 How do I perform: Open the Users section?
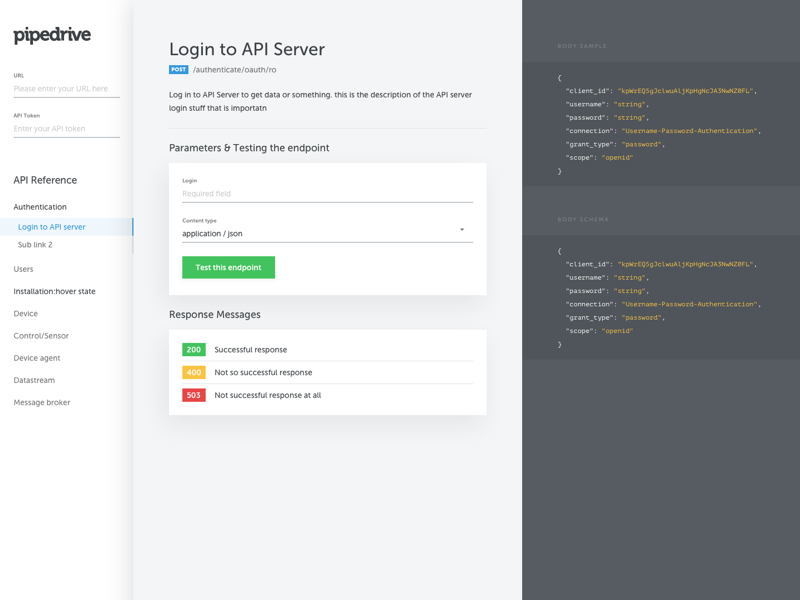[23, 269]
